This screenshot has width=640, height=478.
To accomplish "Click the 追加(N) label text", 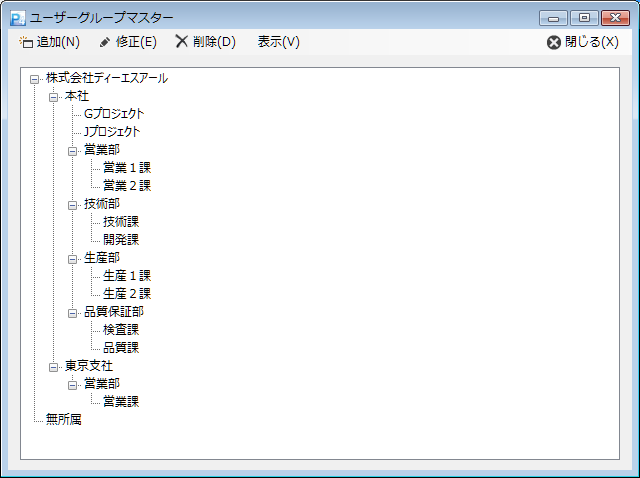I will (x=58, y=42).
